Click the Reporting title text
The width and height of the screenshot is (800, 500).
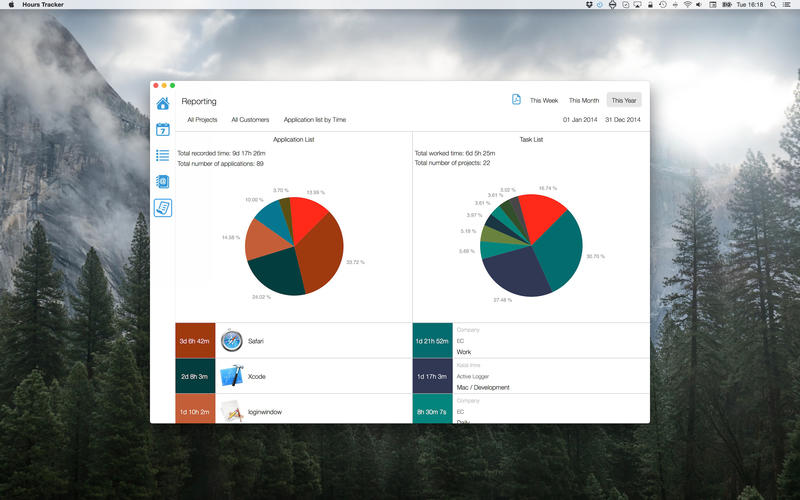[198, 101]
